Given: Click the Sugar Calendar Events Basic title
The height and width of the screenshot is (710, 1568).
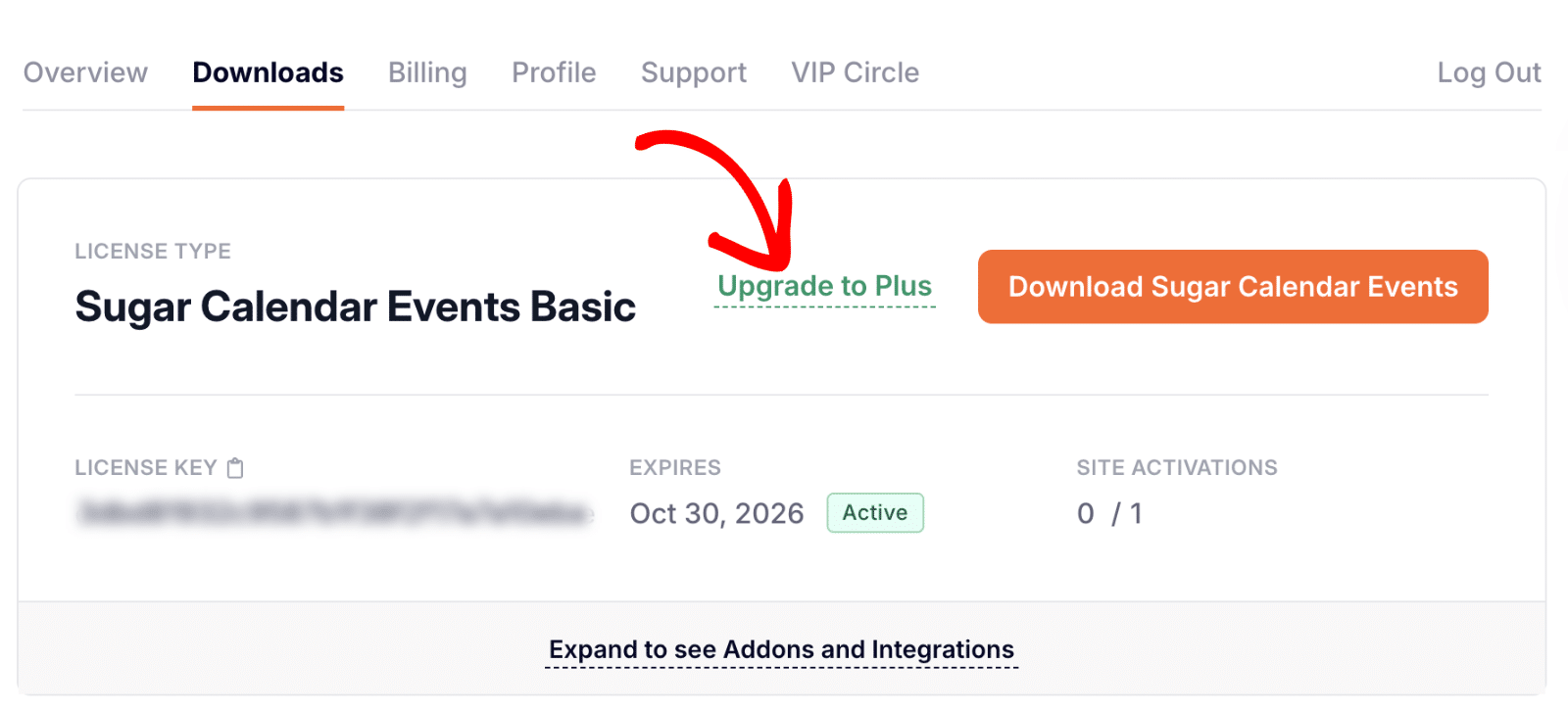Looking at the screenshot, I should coord(355,307).
